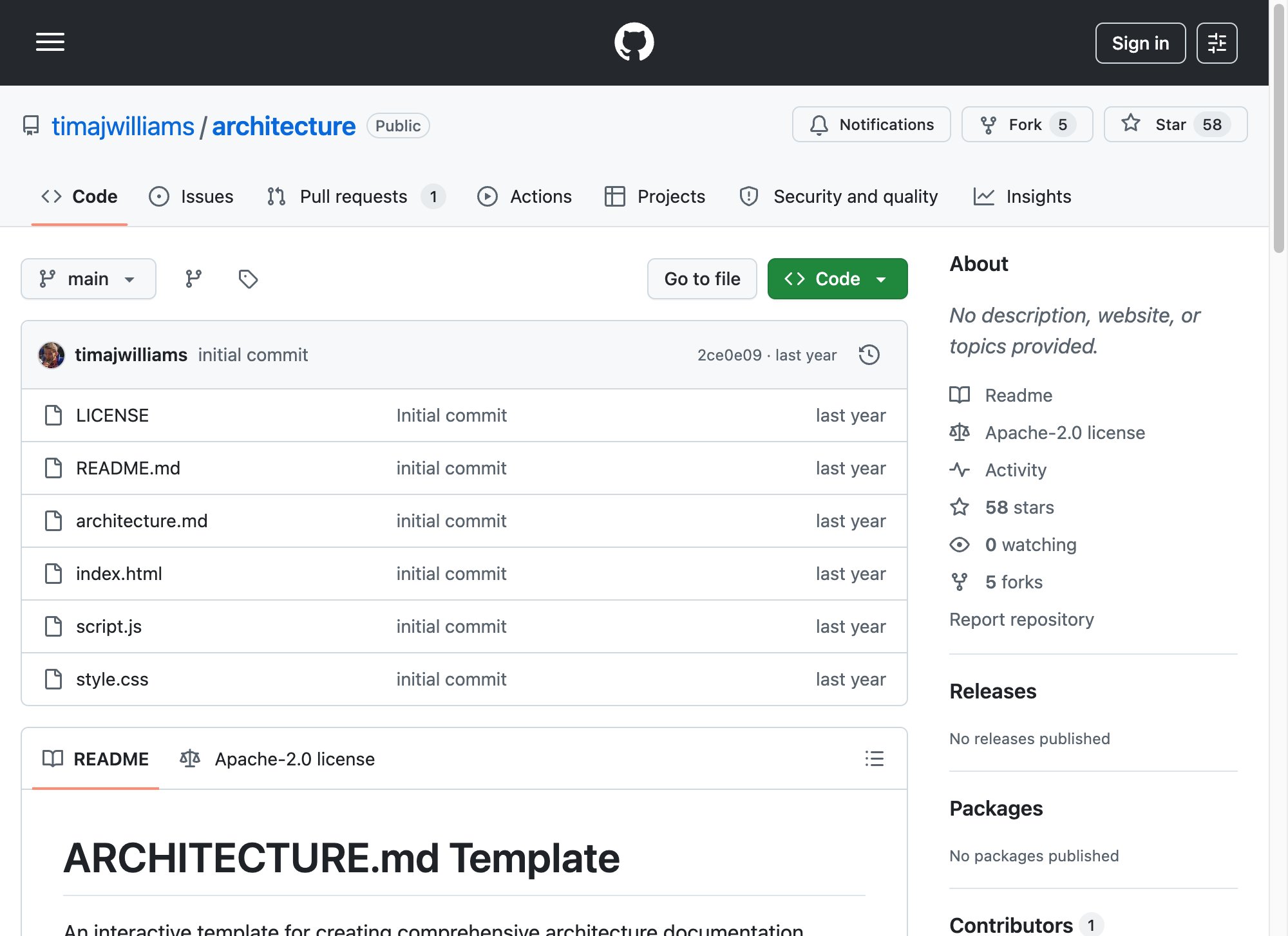
Task: Open the Releases heading link
Action: point(992,691)
